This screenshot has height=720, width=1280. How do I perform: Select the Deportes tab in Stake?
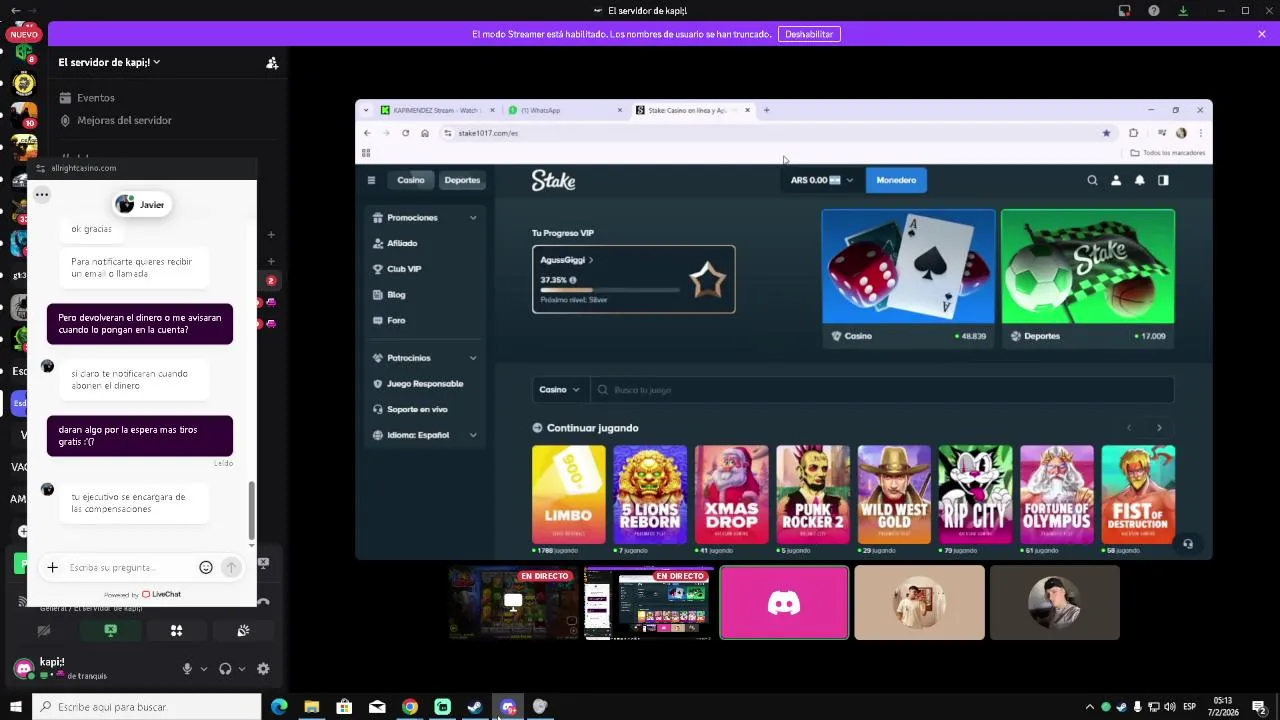462,180
